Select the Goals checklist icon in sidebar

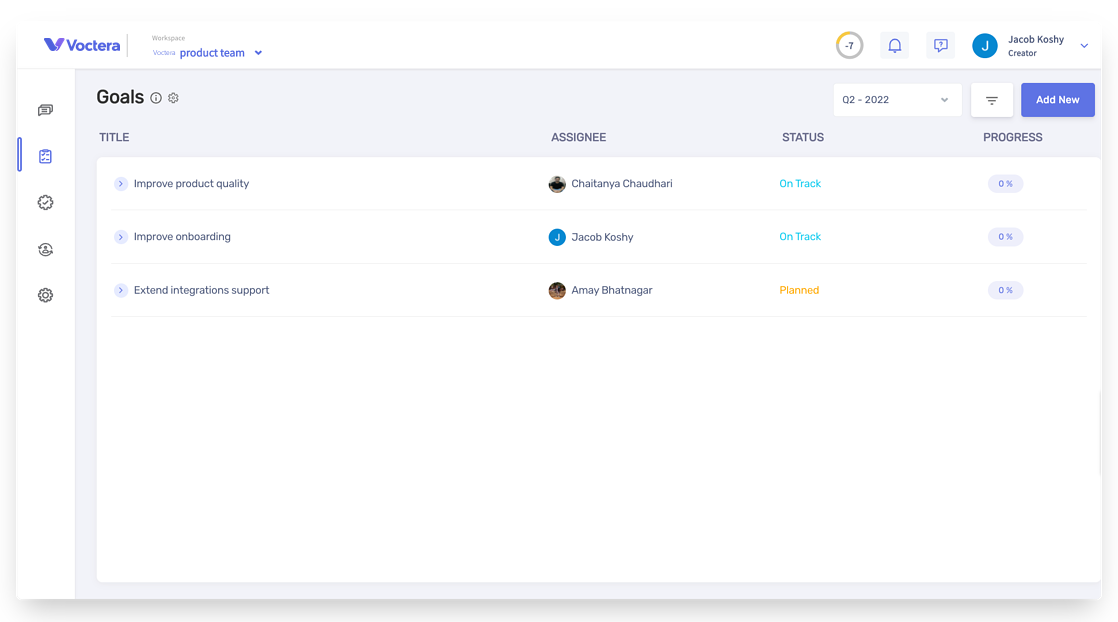point(46,156)
